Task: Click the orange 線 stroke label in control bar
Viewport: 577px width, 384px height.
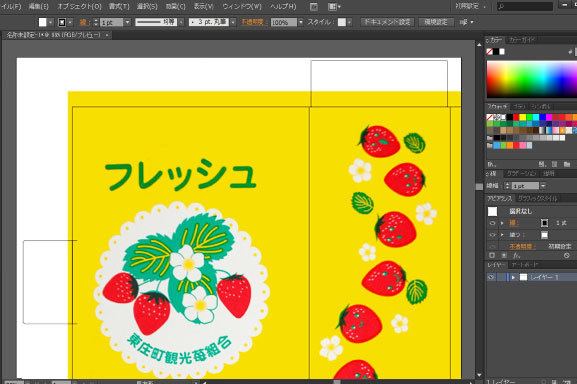Action: 84,22
